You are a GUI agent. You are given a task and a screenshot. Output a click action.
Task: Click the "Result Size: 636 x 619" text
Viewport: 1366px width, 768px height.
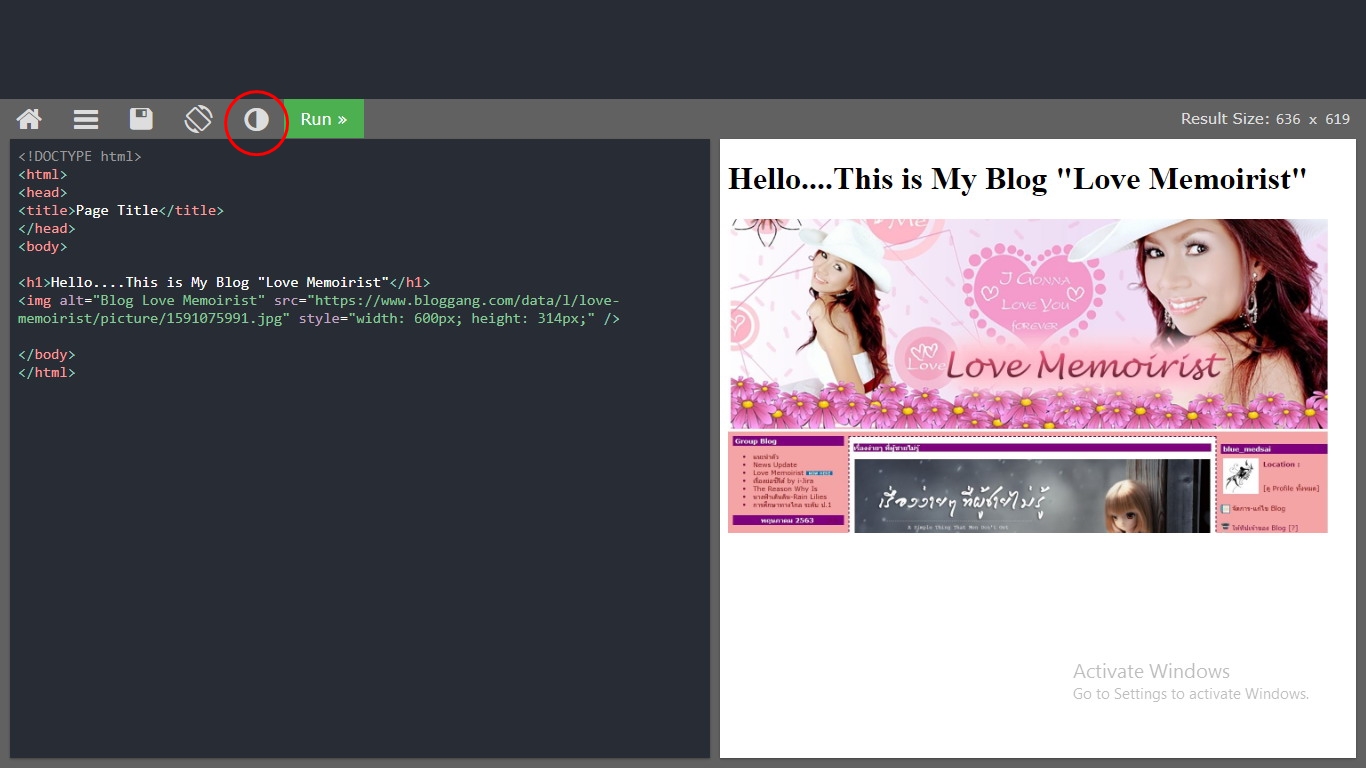1265,119
